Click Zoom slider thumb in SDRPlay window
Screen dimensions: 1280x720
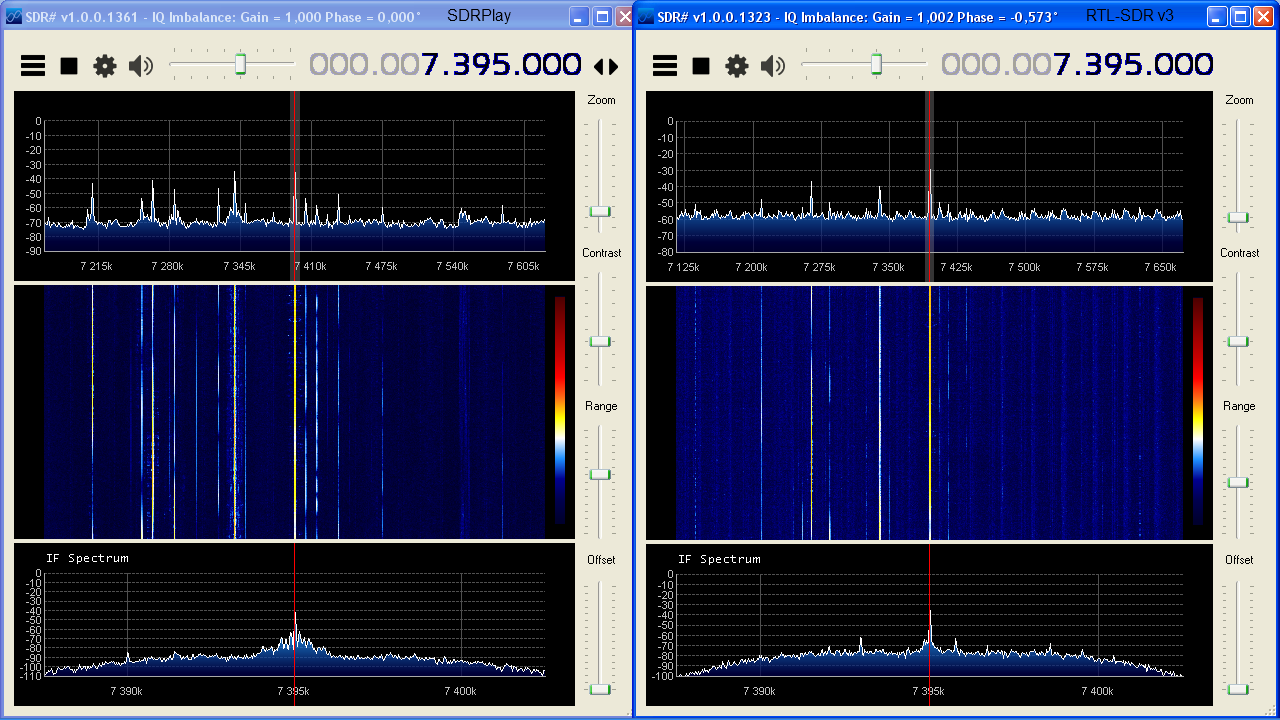pyautogui.click(x=600, y=212)
